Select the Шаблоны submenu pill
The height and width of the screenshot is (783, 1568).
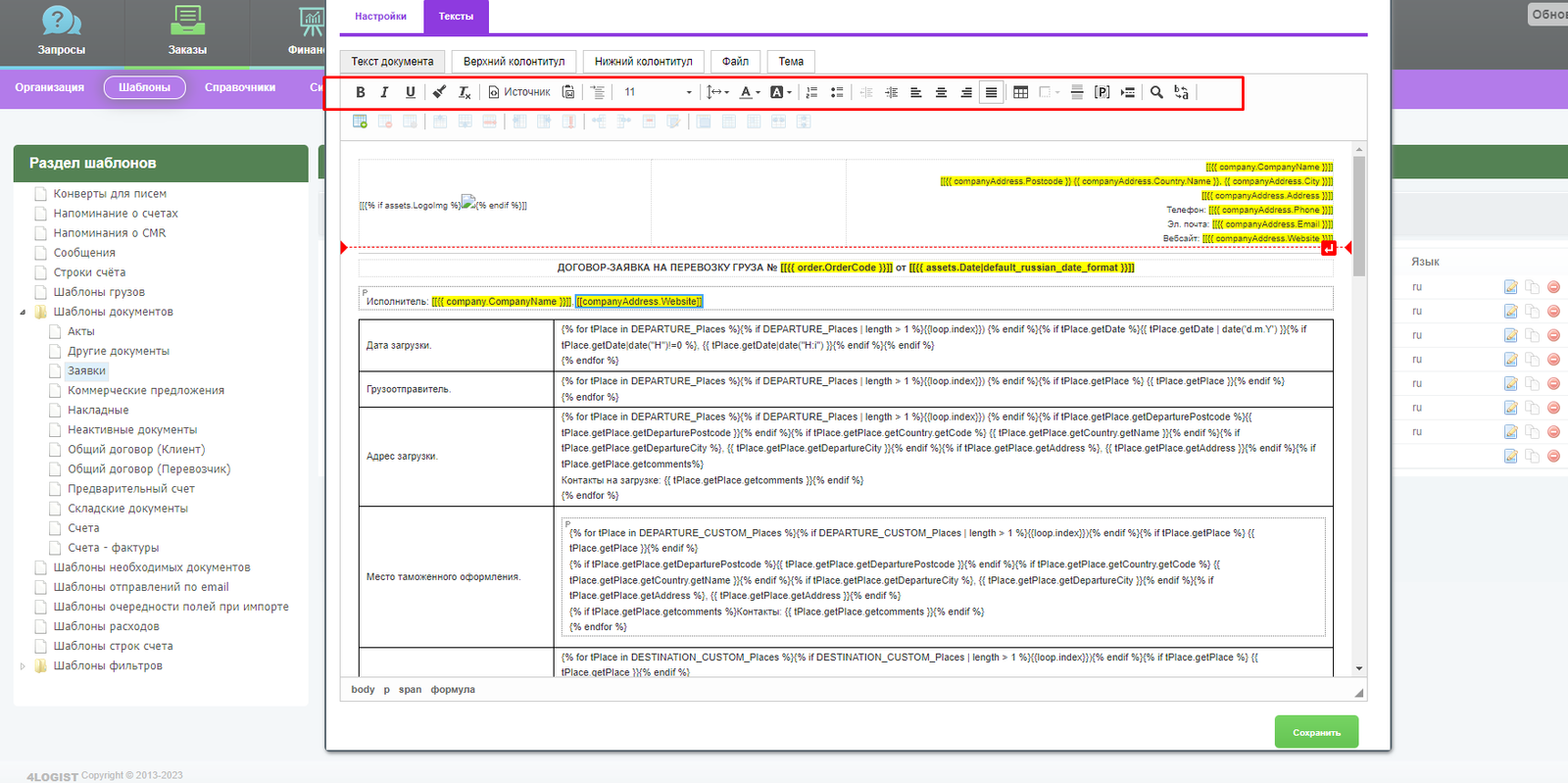tap(144, 87)
